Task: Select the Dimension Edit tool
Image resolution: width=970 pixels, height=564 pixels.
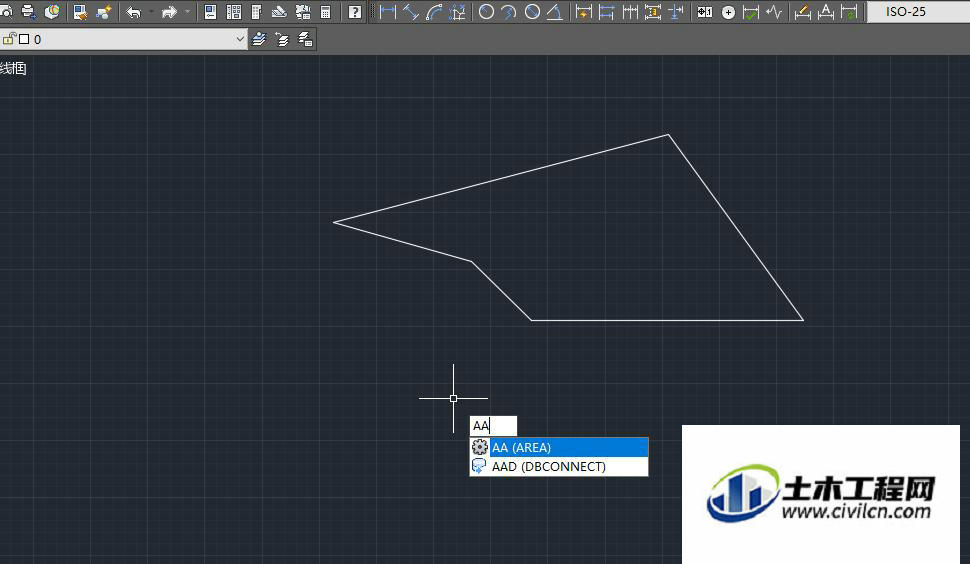Action: [802, 11]
